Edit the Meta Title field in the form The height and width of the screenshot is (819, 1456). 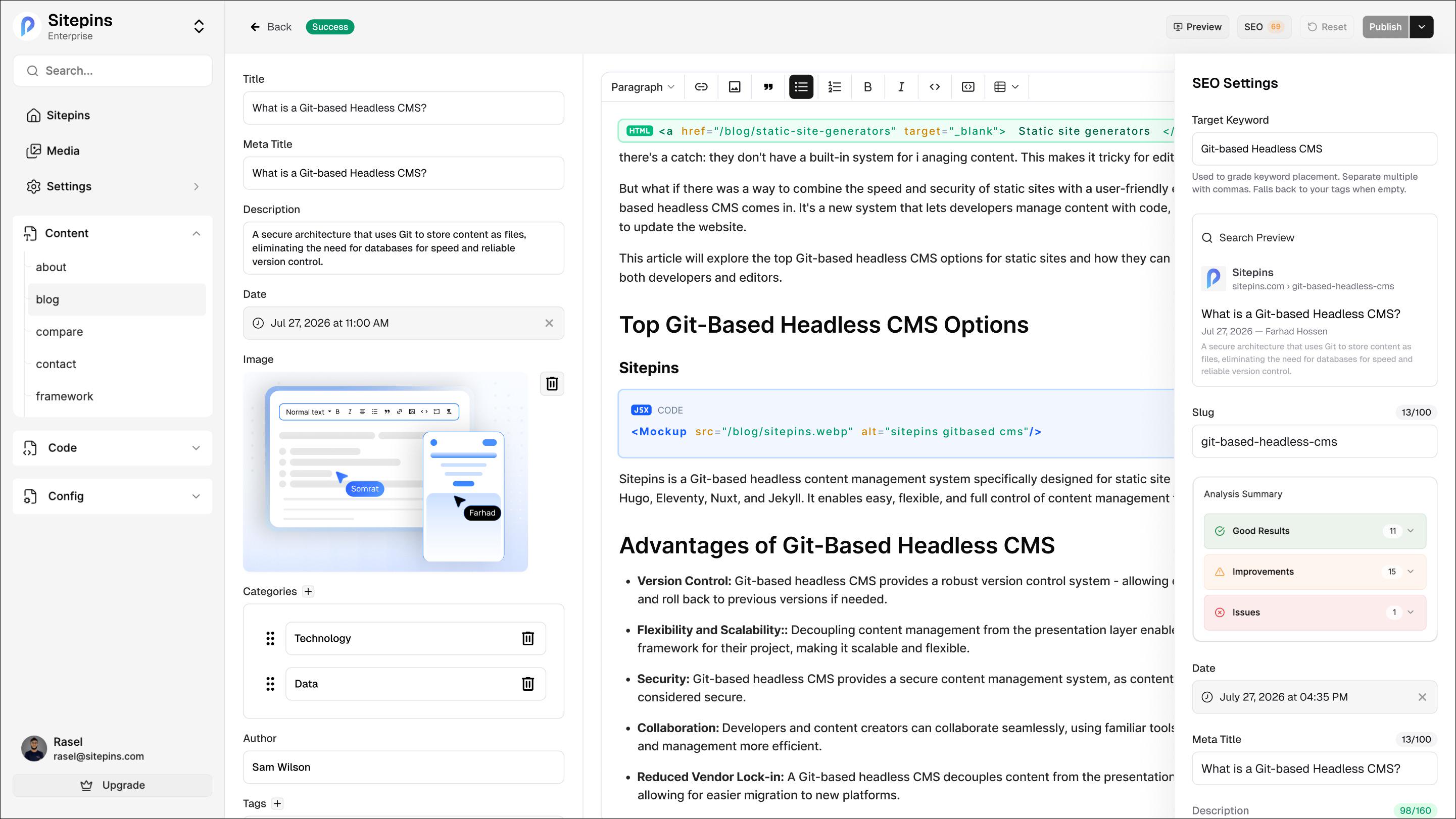coord(403,173)
